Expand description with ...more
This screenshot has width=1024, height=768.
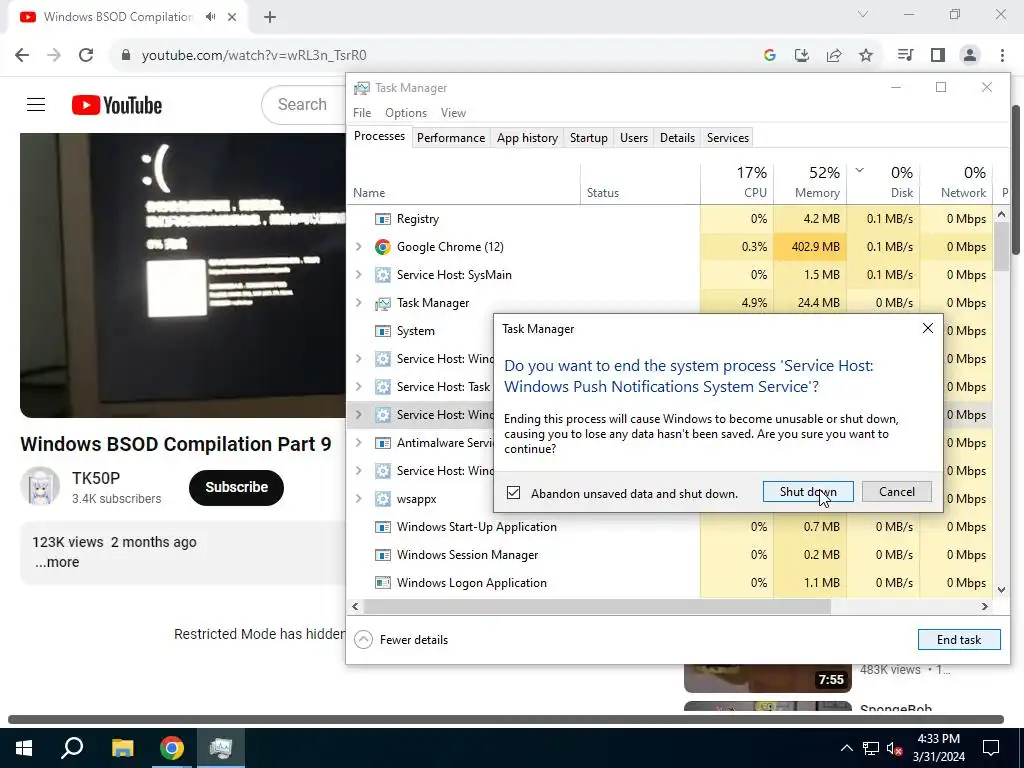pos(57,562)
